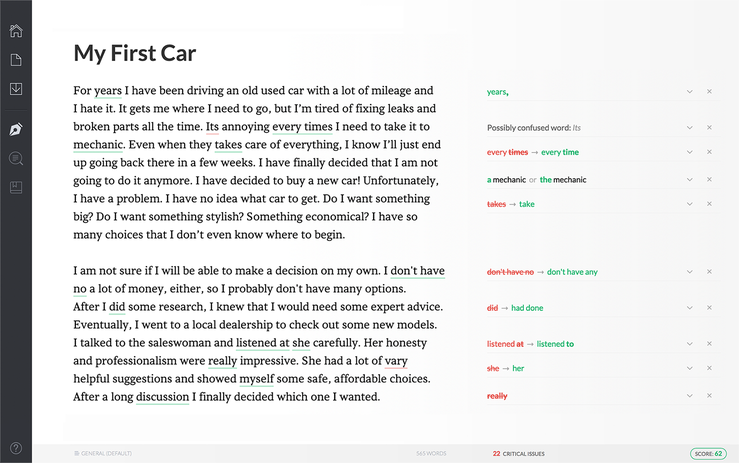This screenshot has width=739, height=463.
Task: Accept the 'every time' correction
Action: pyautogui.click(x=559, y=152)
